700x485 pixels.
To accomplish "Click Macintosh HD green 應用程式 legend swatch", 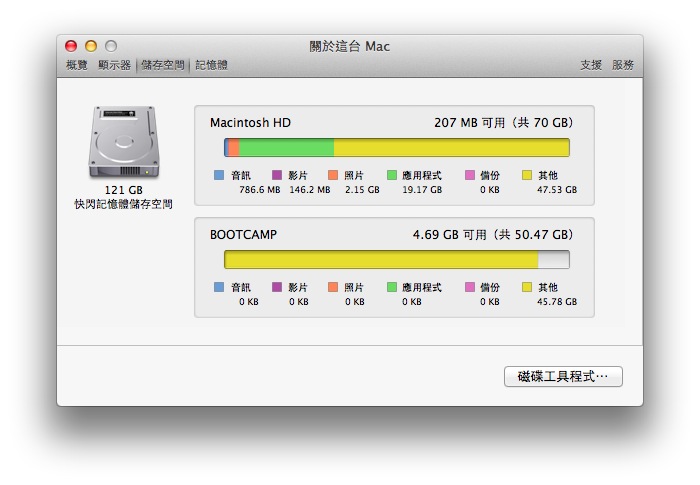I will click(393, 175).
